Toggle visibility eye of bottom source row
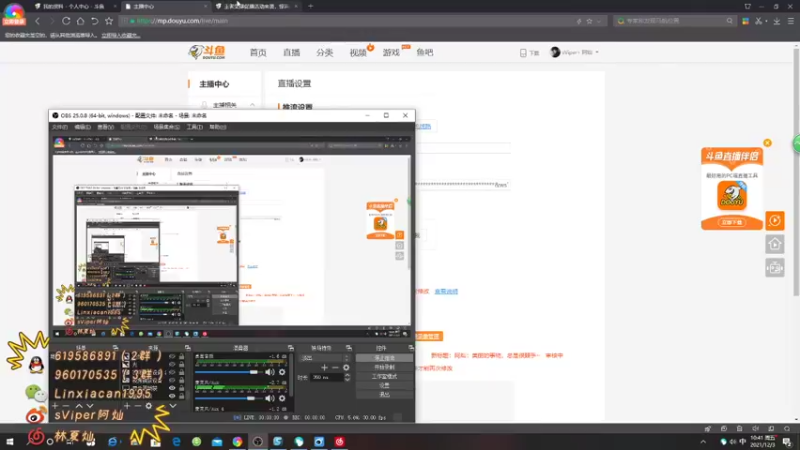 (x=172, y=395)
